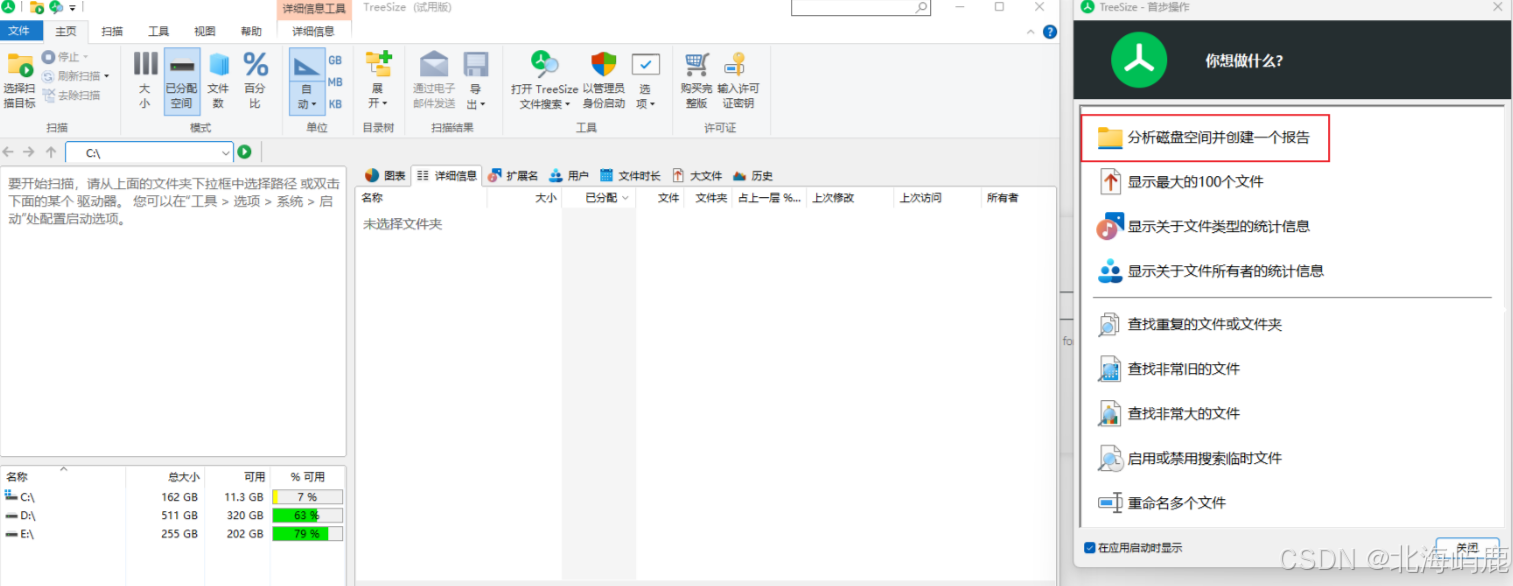Click the Owner (所有者) column header
The width and height of the screenshot is (1513, 586).
pos(1017,198)
